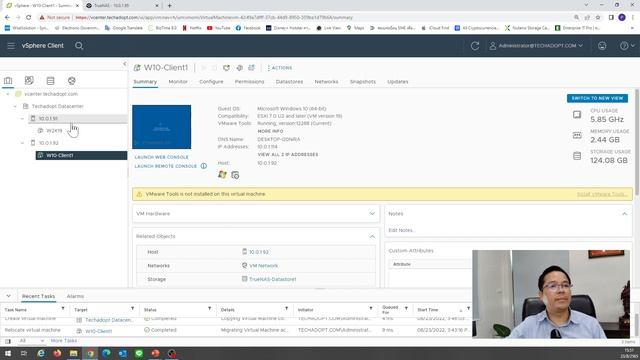
Task: Switch to Networking inventory view
Action: (x=72, y=80)
